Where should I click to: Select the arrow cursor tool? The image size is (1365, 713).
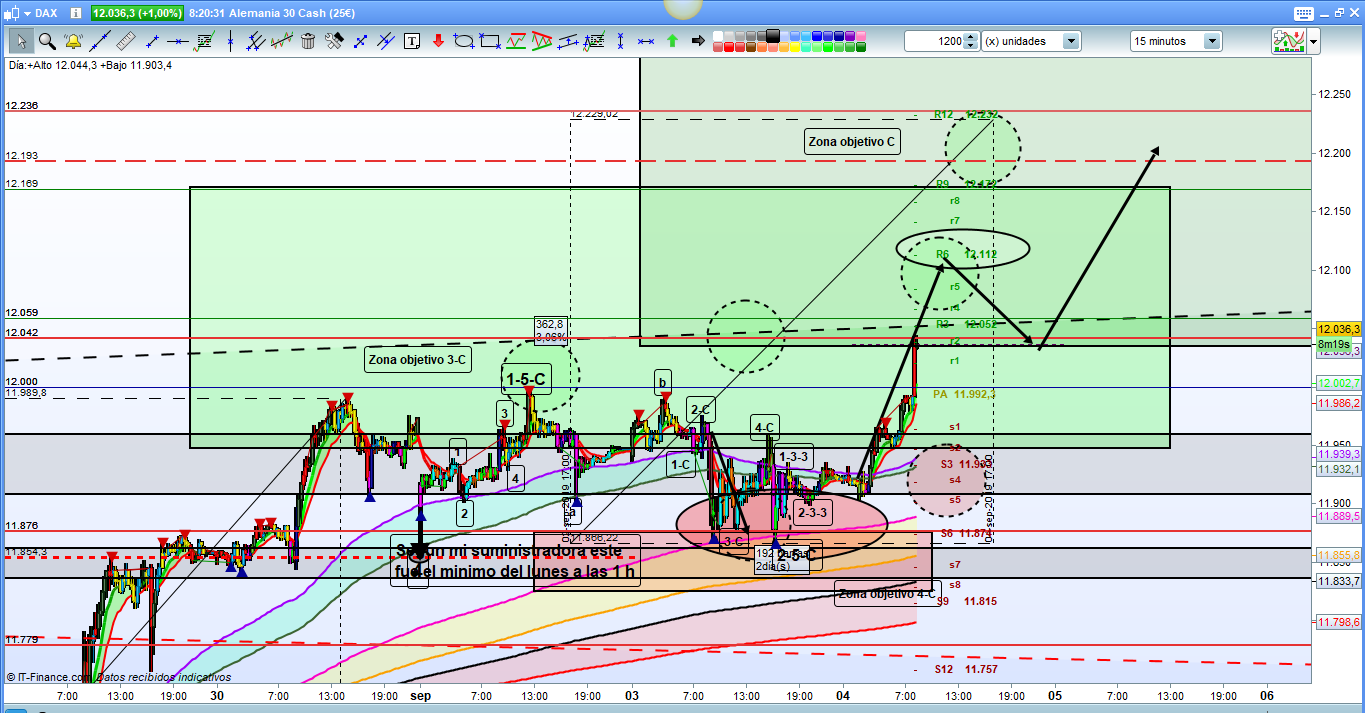[21, 41]
